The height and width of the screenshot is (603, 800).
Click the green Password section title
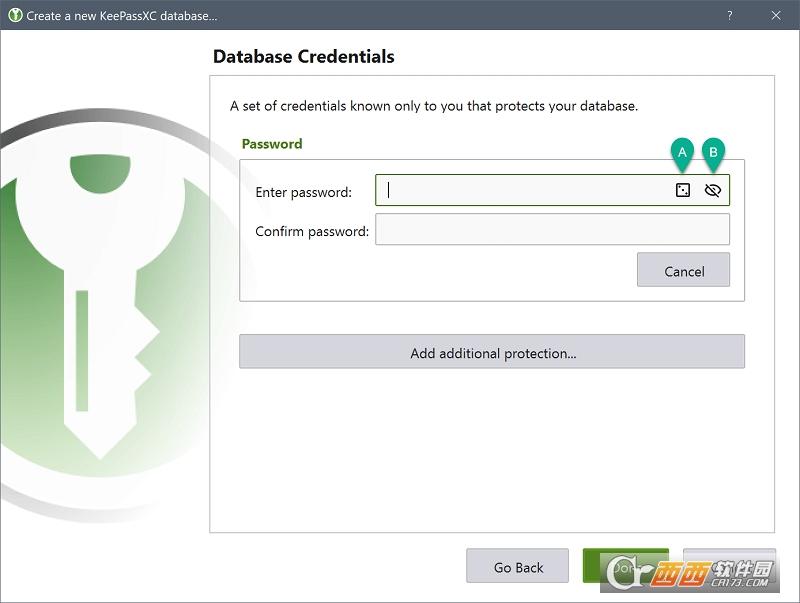pyautogui.click(x=272, y=144)
